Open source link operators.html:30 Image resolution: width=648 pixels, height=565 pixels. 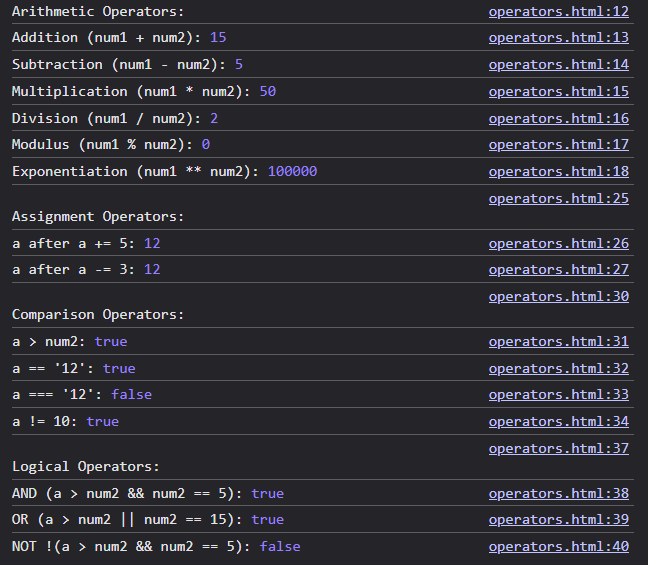(559, 296)
